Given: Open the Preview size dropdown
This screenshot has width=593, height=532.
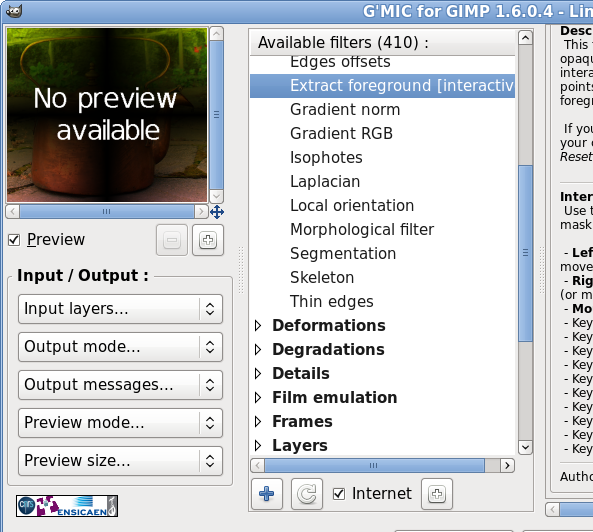Looking at the screenshot, I should click(120, 461).
